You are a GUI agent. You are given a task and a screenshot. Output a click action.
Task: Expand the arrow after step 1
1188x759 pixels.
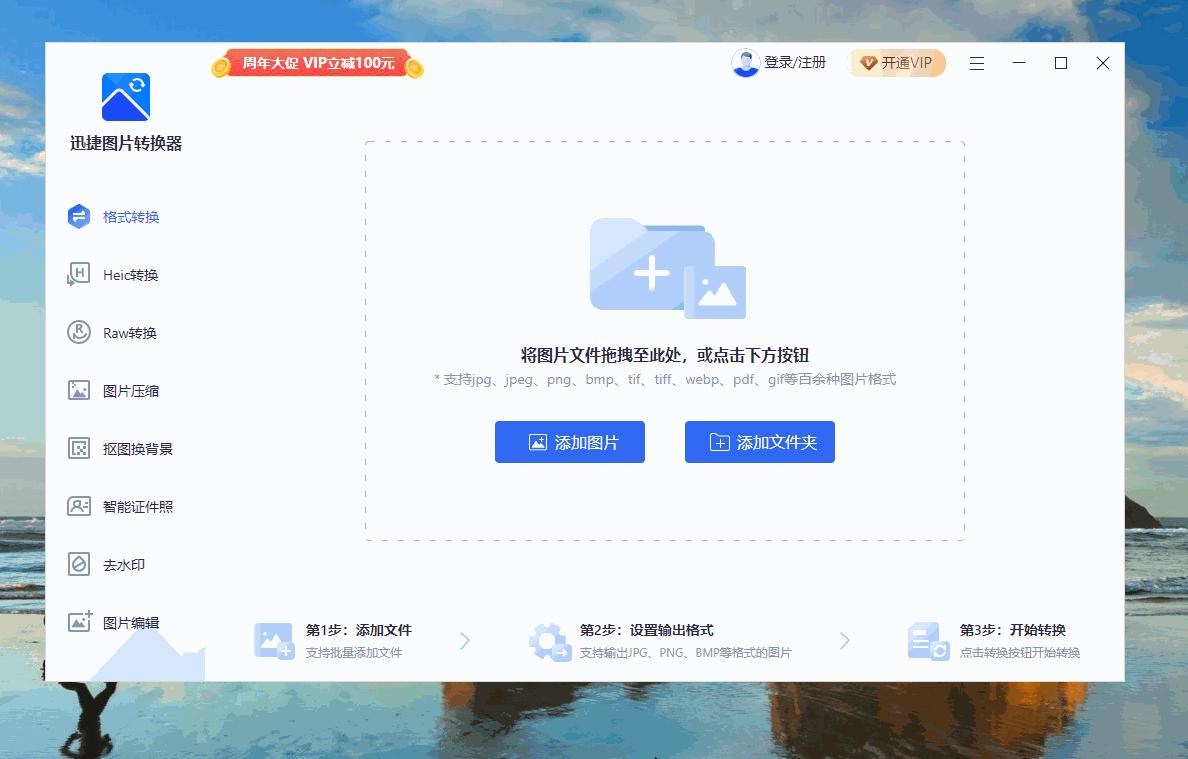click(463, 641)
